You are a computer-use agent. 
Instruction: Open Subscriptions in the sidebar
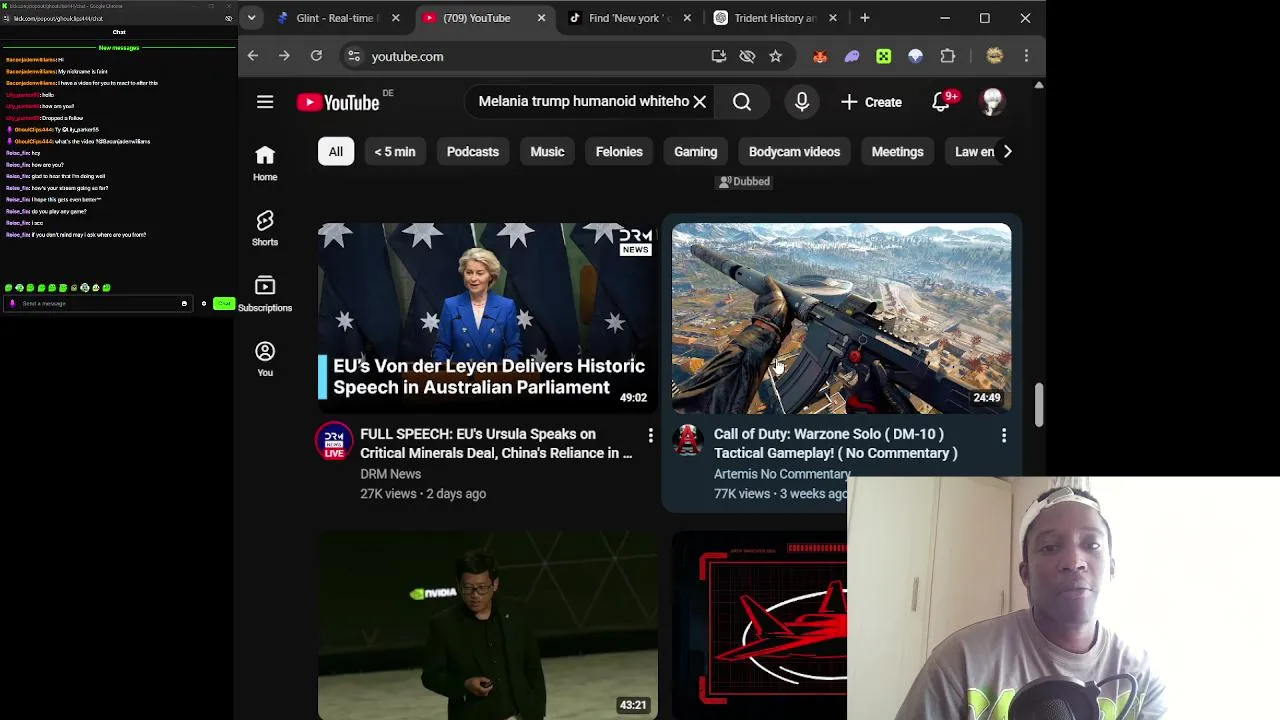pos(265,294)
